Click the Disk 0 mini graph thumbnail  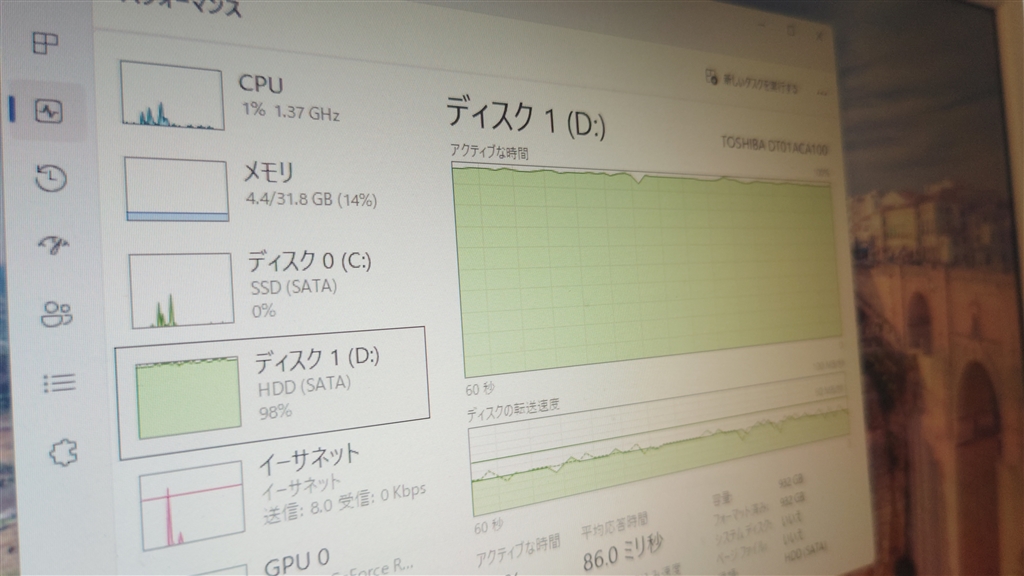point(182,290)
